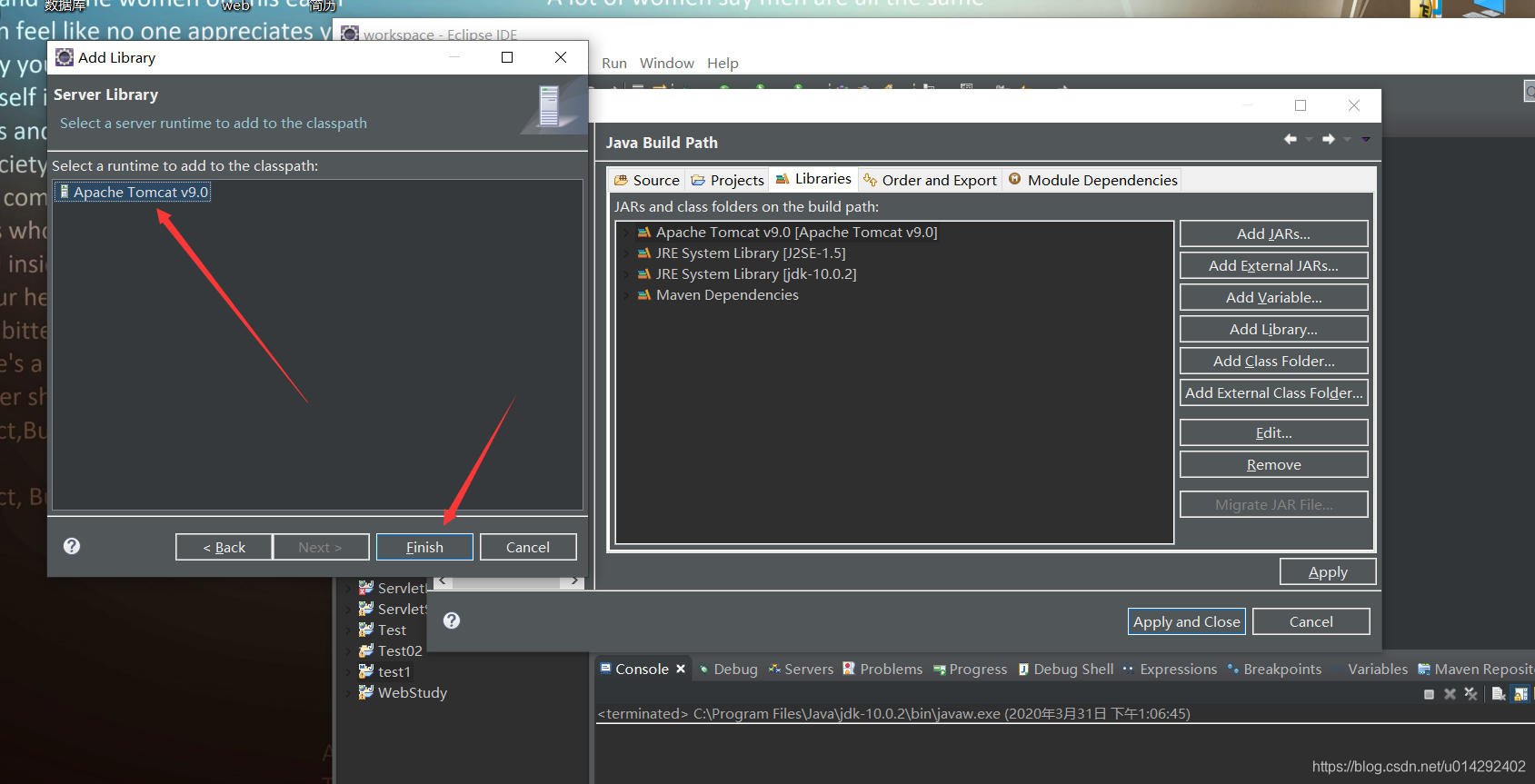1535x784 pixels.
Task: Open the Progress view tab
Action: pyautogui.click(x=970, y=670)
